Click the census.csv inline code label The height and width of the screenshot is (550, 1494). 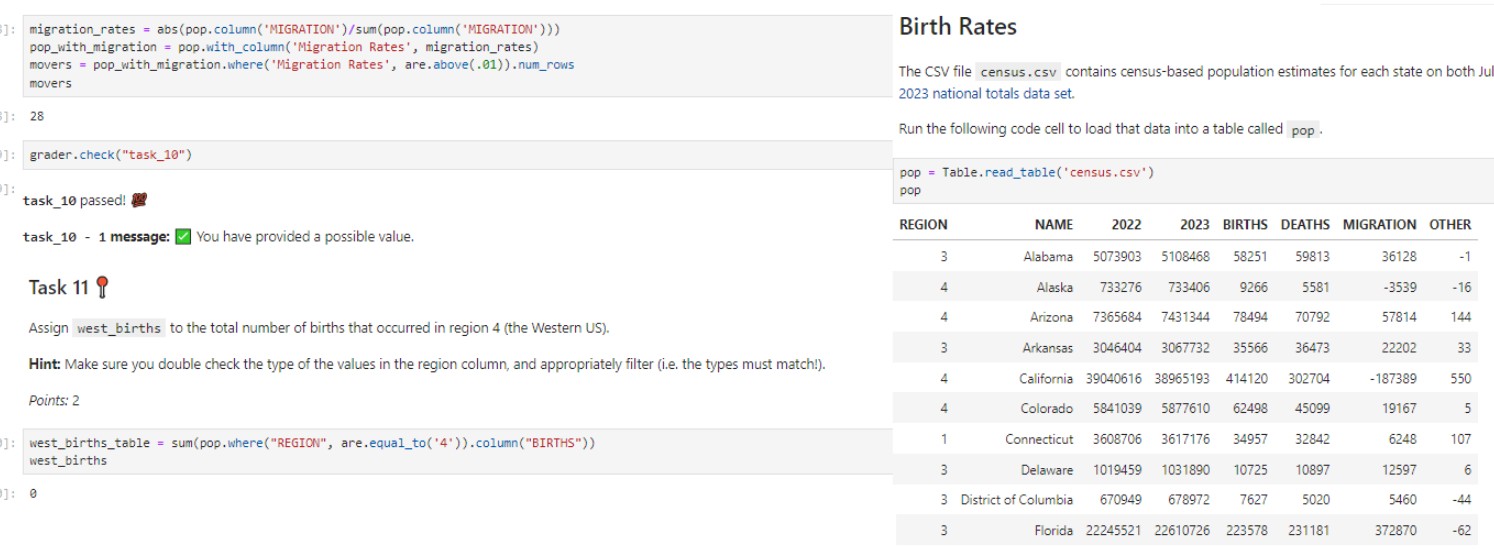[1016, 72]
